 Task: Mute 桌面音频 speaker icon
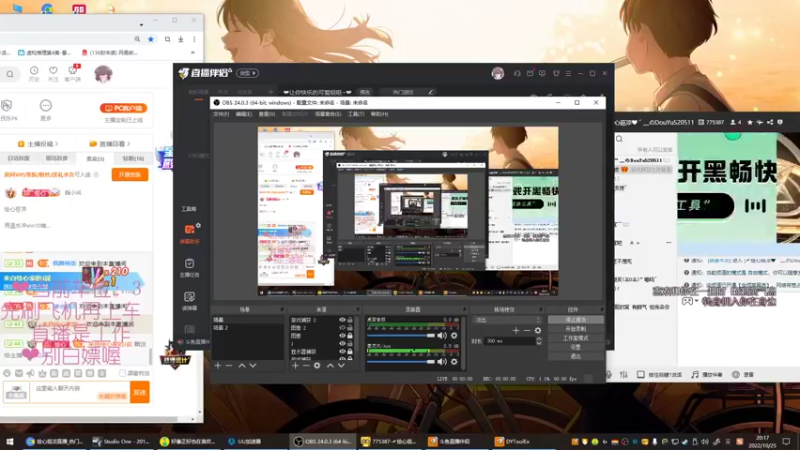coord(442,336)
